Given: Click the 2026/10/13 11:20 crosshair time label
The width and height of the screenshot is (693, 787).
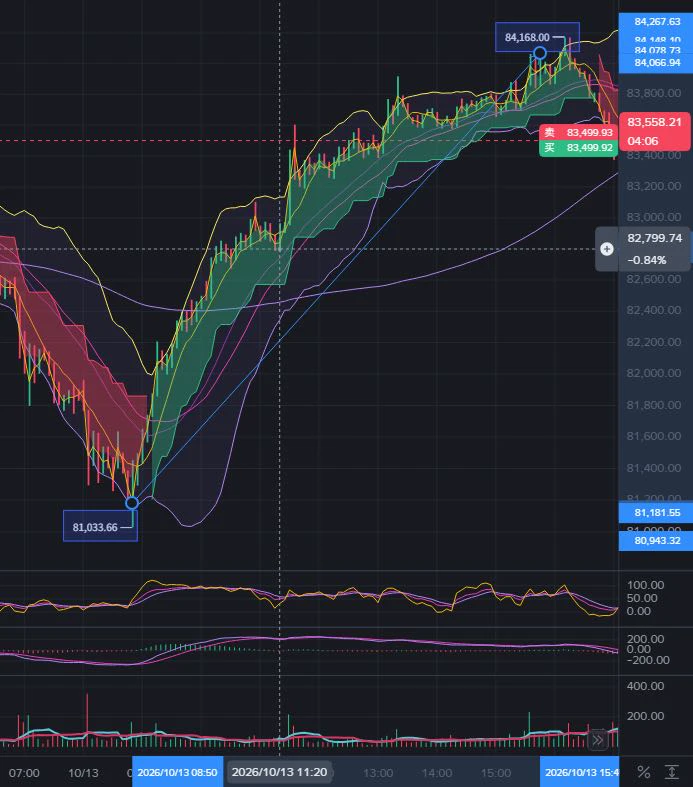Looking at the screenshot, I should click(x=280, y=772).
